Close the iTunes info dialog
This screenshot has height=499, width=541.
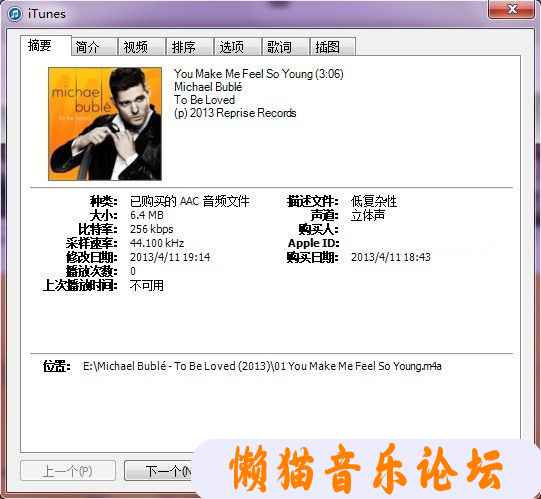click(x=512, y=9)
